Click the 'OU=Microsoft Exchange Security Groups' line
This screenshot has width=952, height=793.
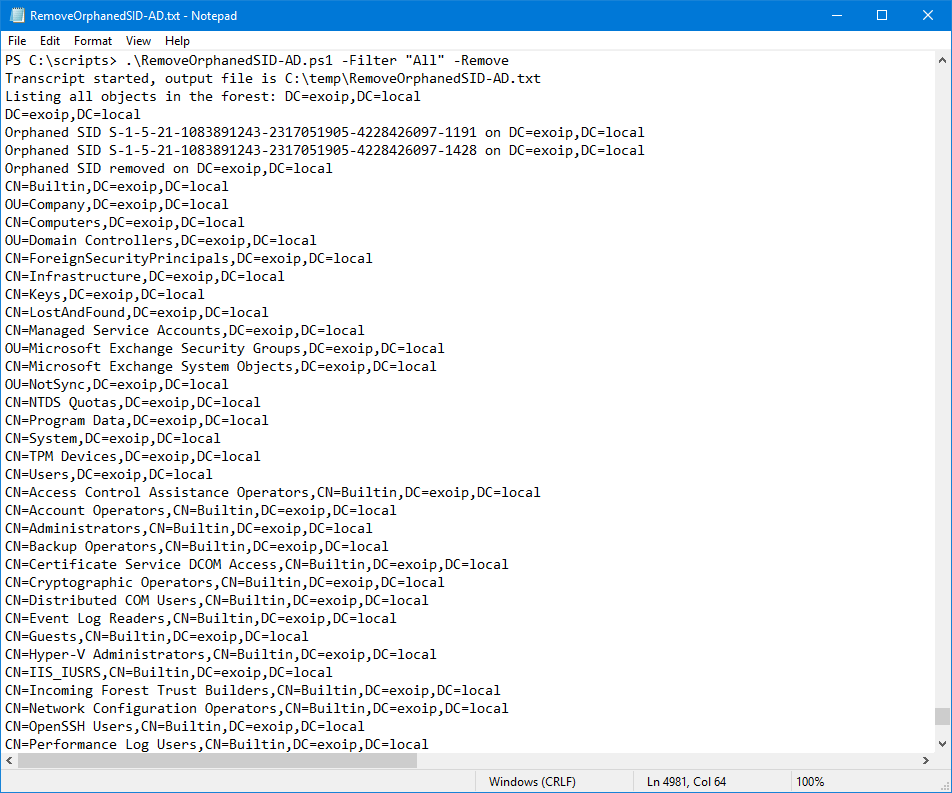pos(225,349)
